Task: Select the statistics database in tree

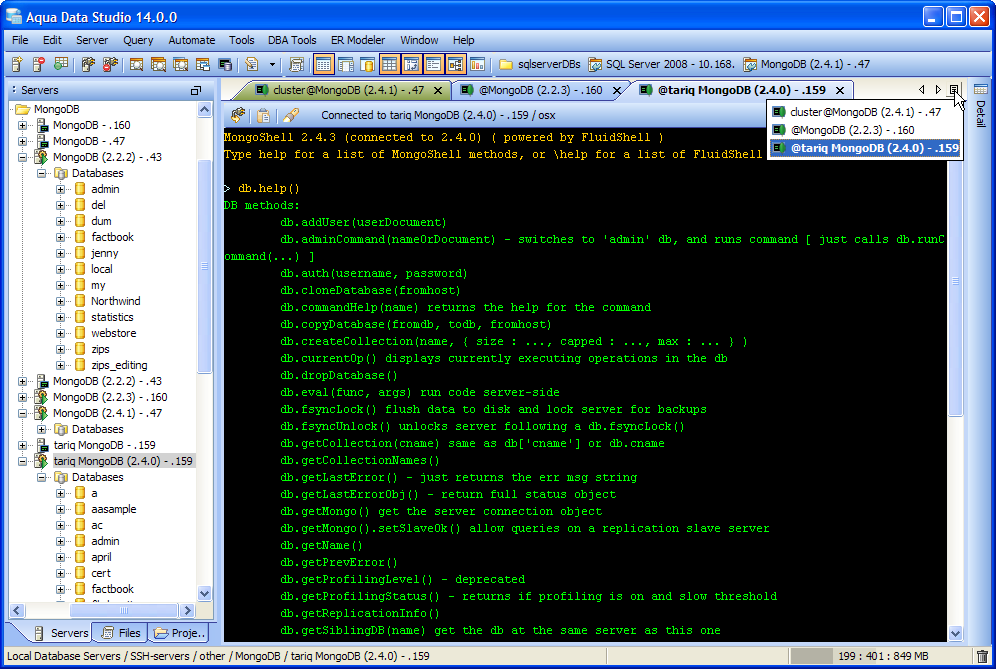Action: coord(112,317)
